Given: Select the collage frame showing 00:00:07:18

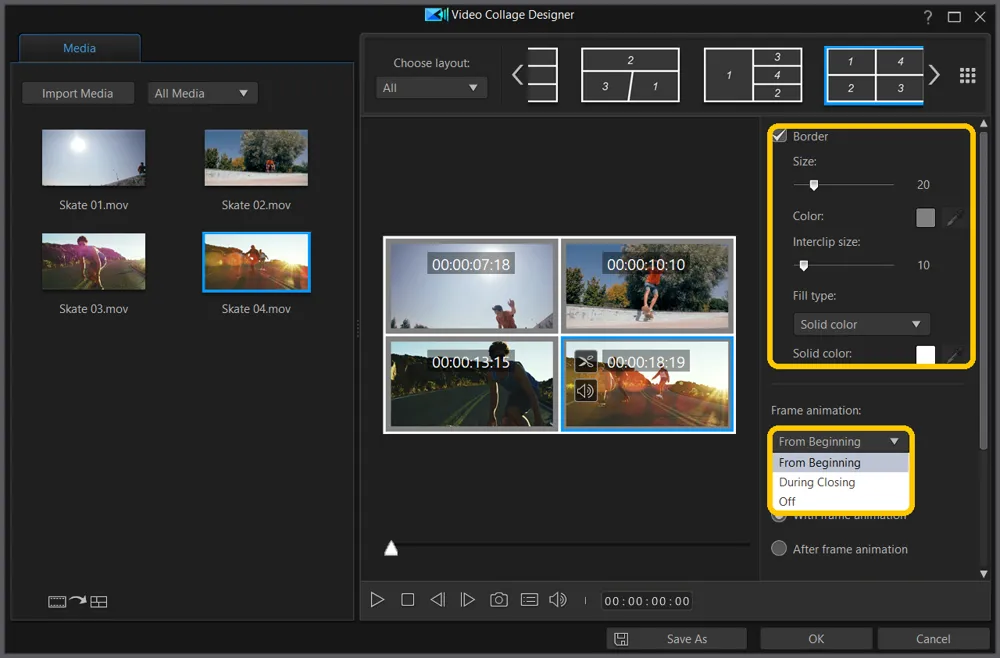Looking at the screenshot, I should [471, 285].
